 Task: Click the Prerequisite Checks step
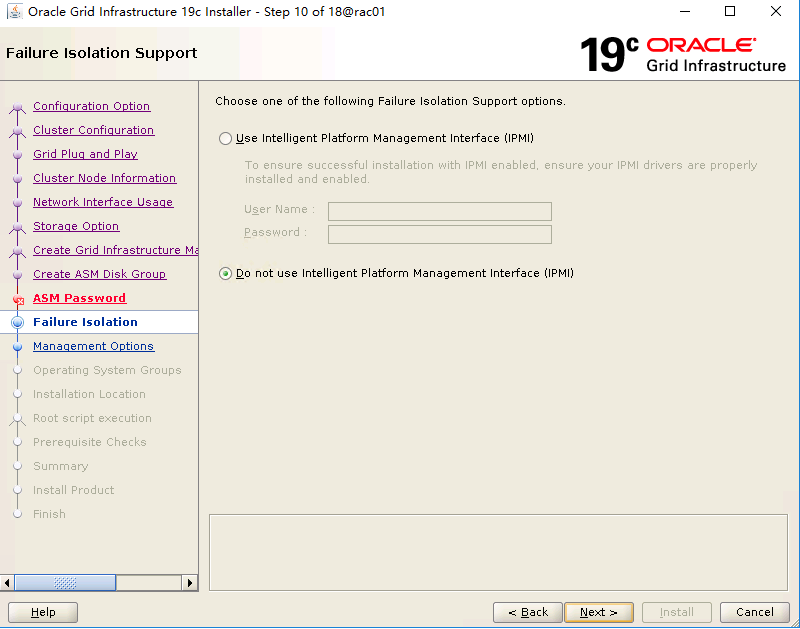[90, 442]
